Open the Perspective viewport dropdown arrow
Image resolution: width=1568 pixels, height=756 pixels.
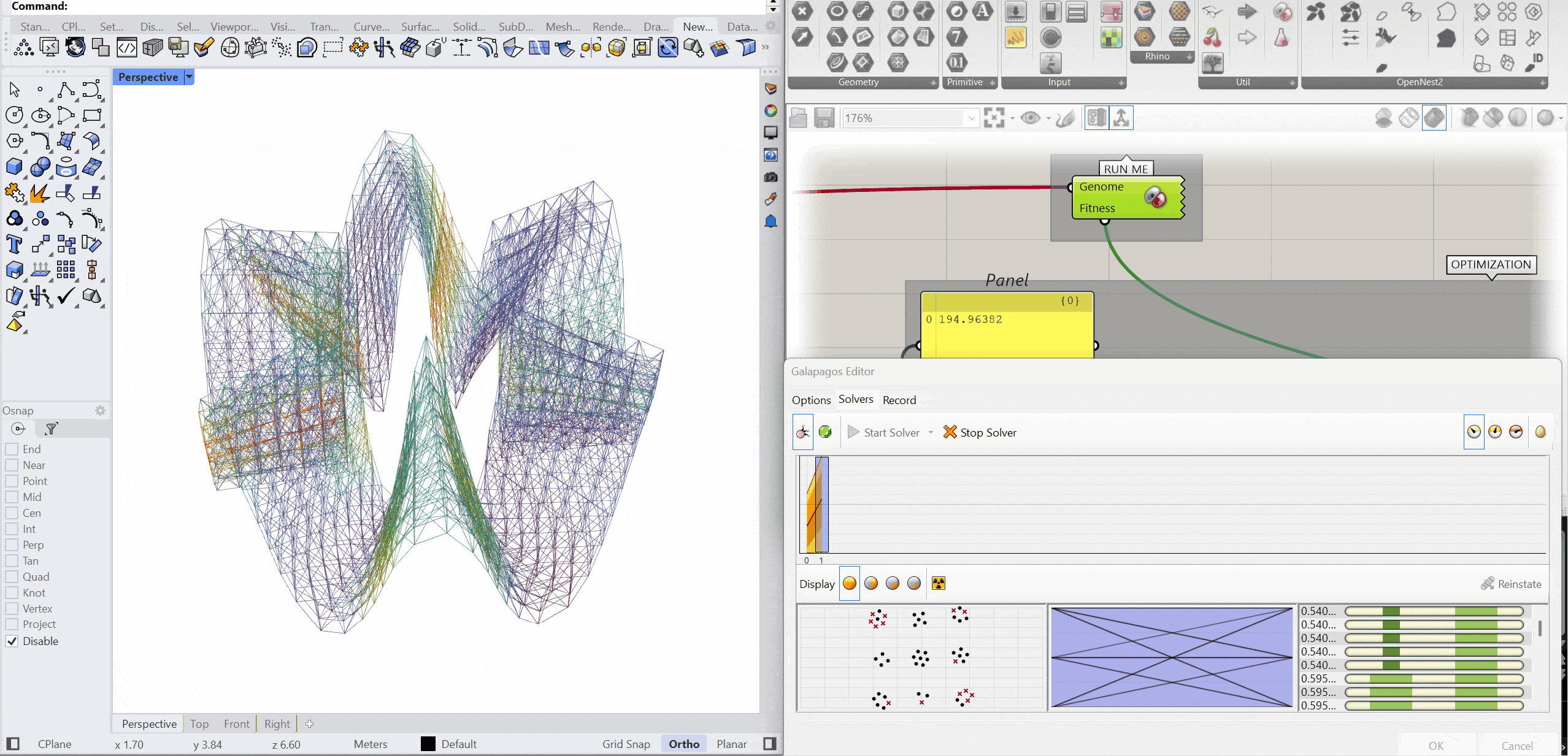point(189,77)
